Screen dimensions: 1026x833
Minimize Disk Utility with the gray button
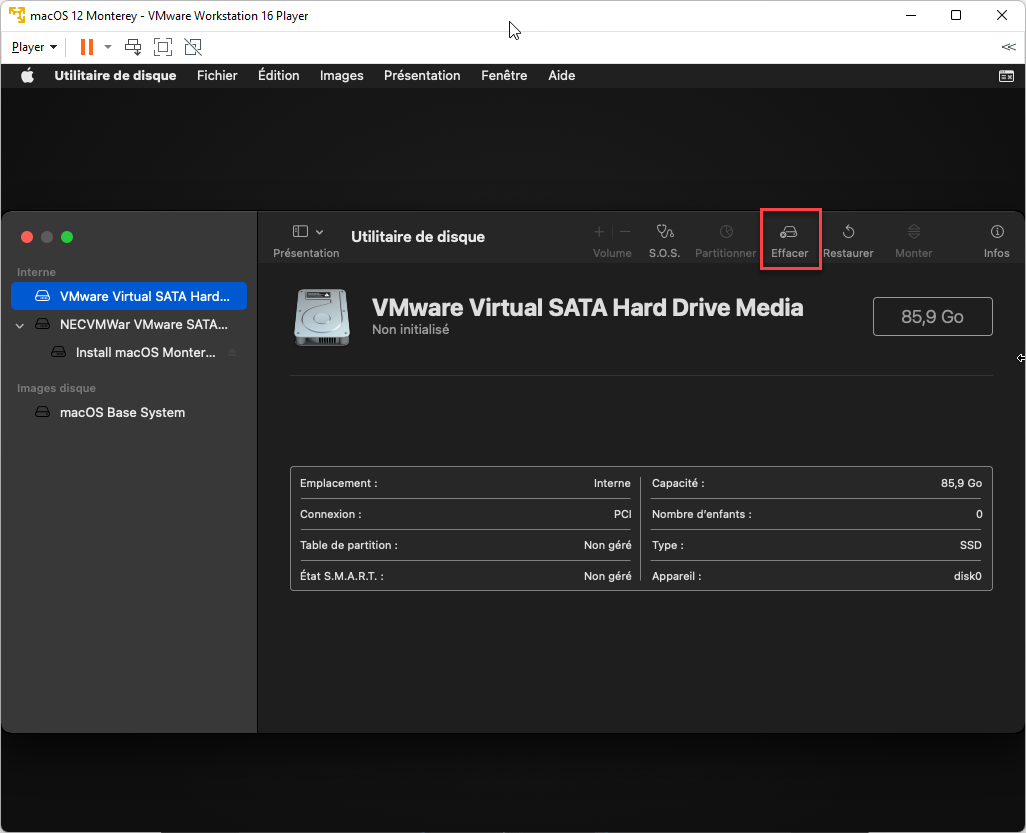[47, 237]
